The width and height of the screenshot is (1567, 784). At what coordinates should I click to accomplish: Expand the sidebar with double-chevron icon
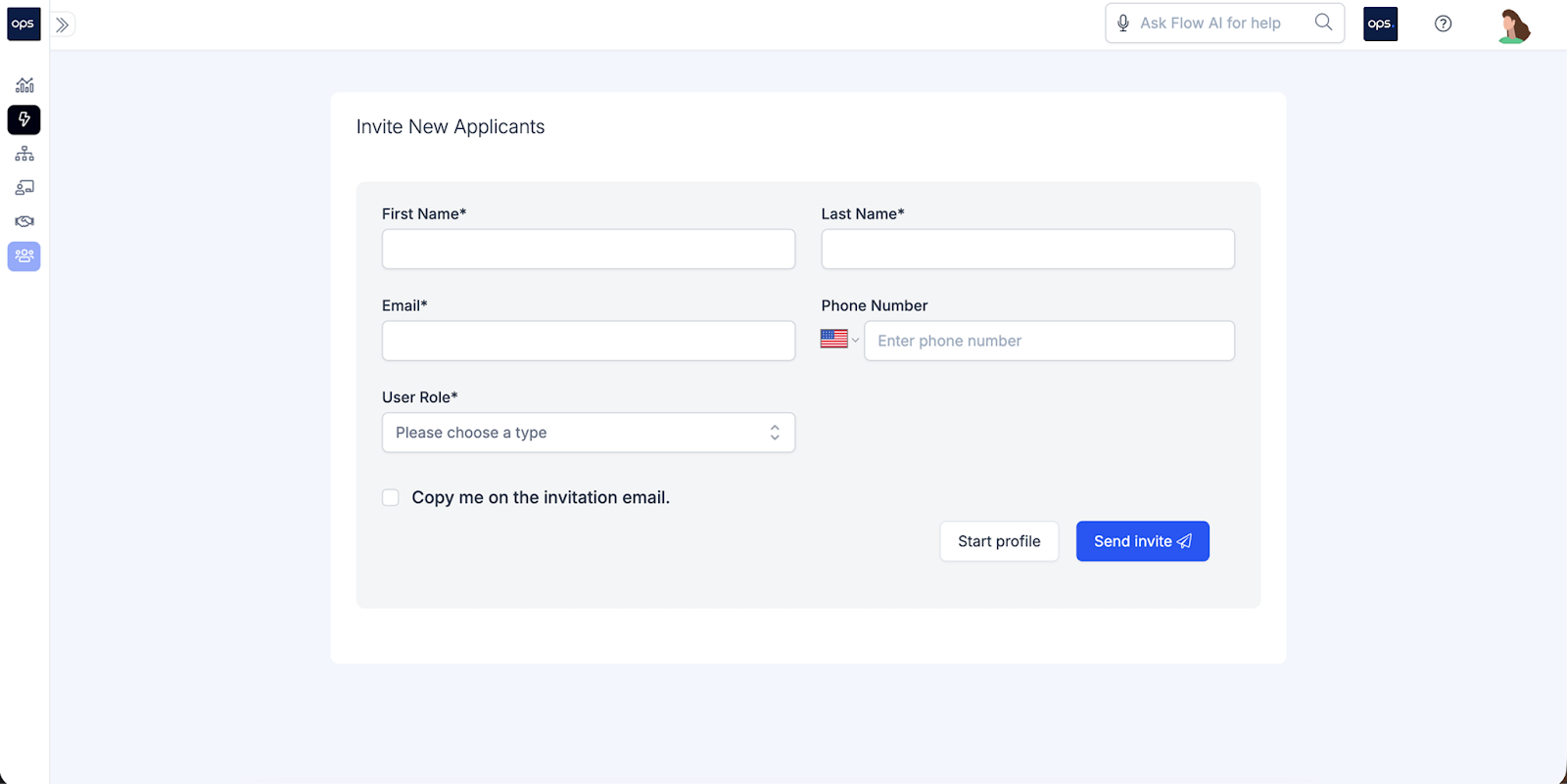(x=63, y=24)
